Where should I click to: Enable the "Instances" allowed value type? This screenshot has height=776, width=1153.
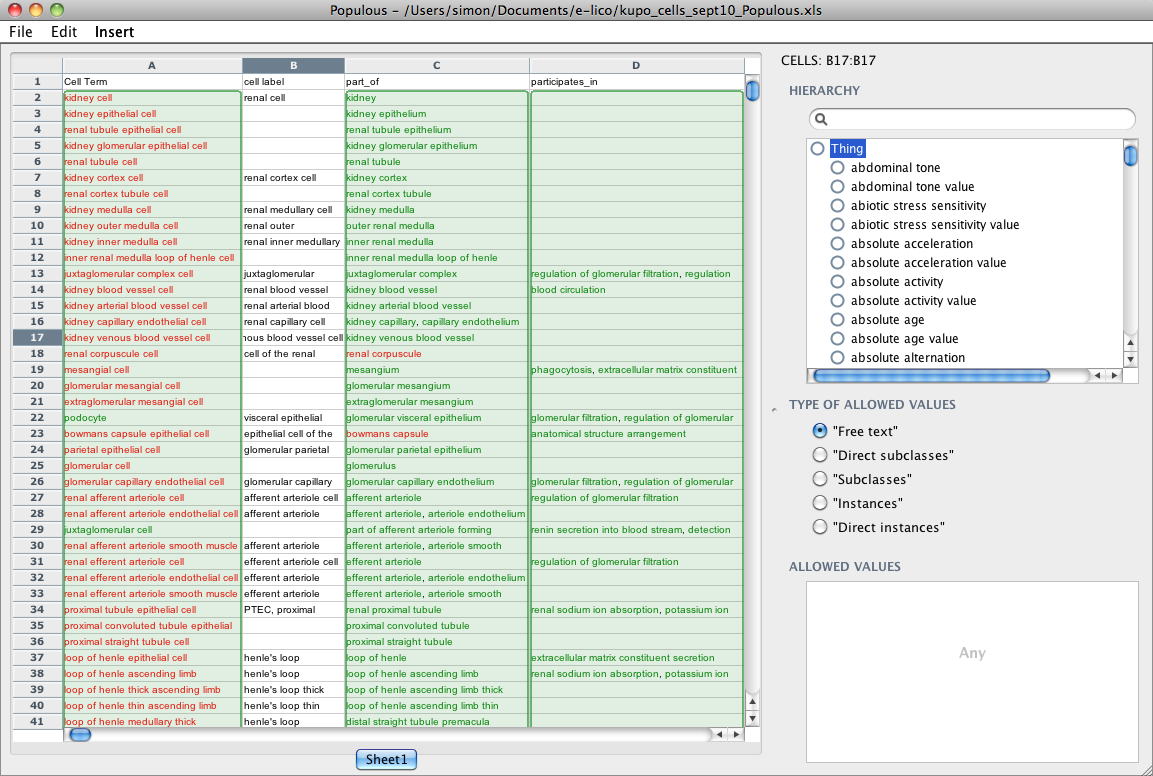[820, 503]
